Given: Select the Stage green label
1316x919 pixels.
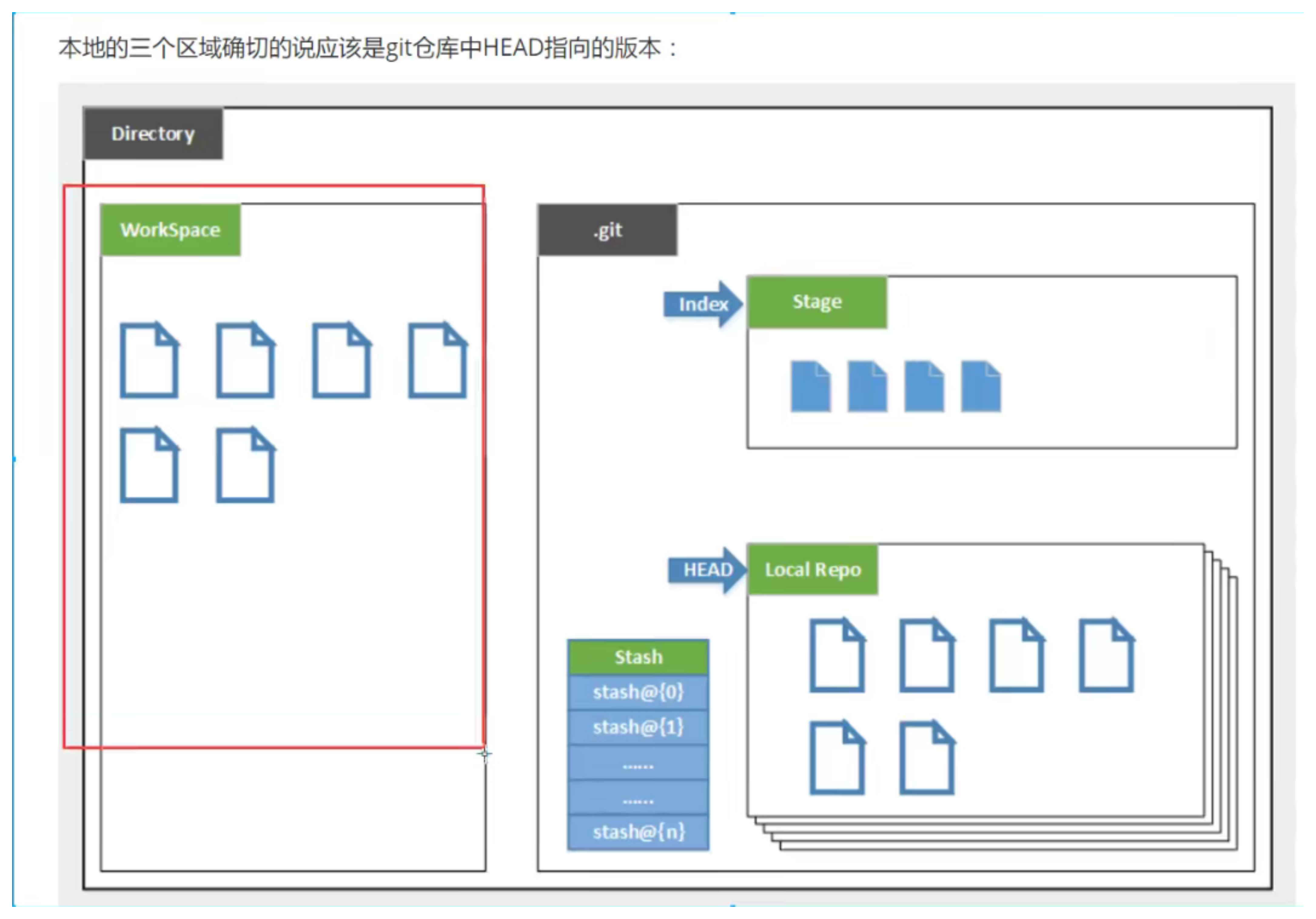Looking at the screenshot, I should point(817,302).
